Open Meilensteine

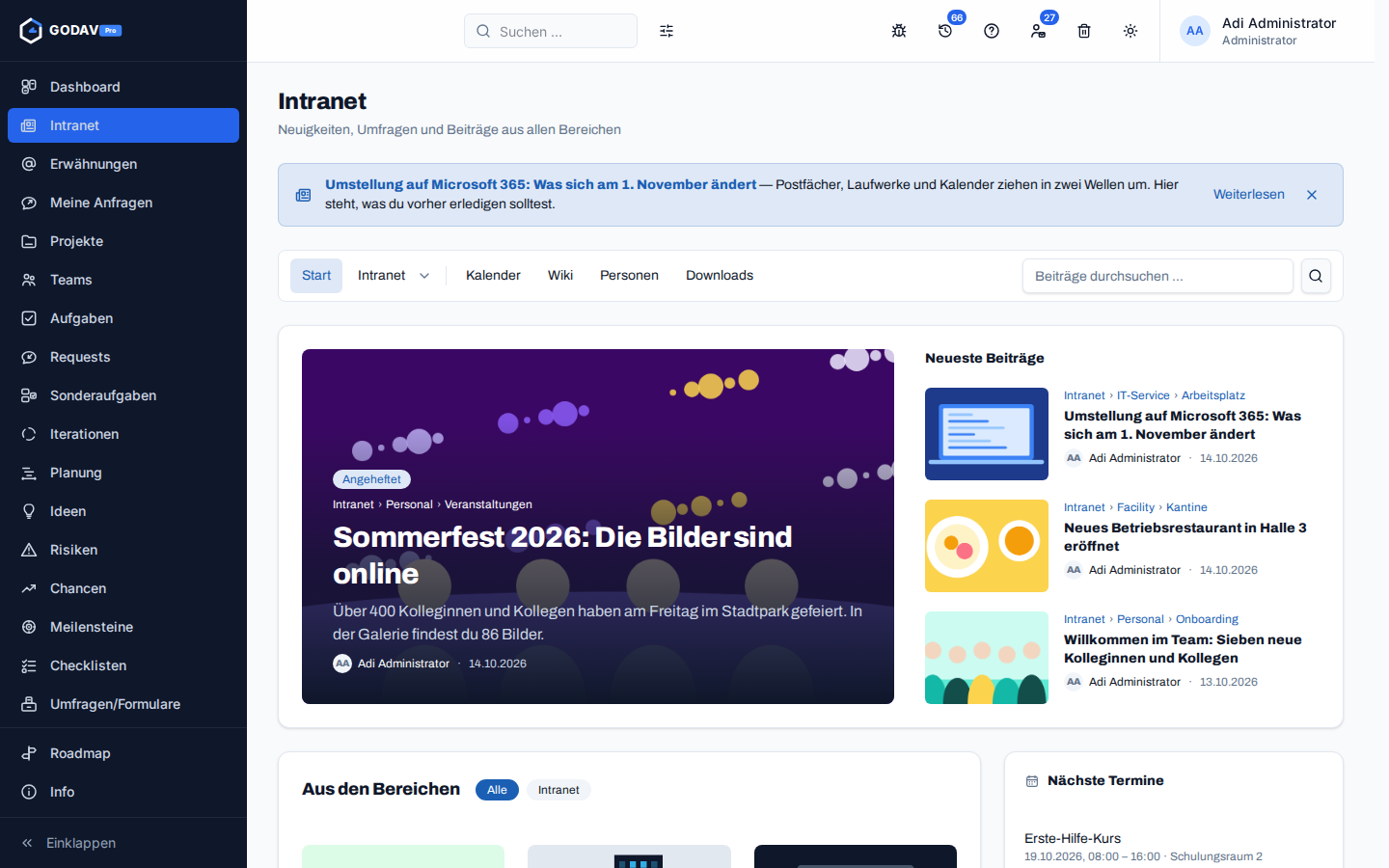123,627
